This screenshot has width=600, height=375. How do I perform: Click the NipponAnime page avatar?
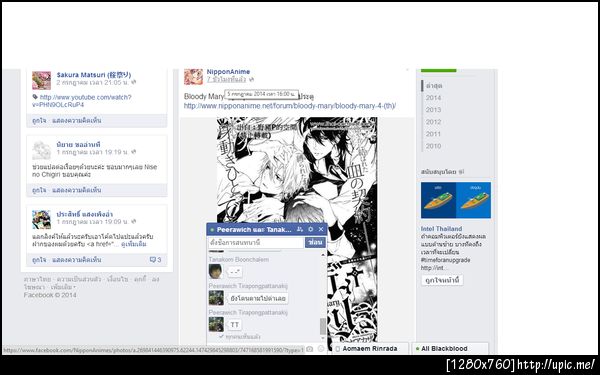tap(193, 77)
